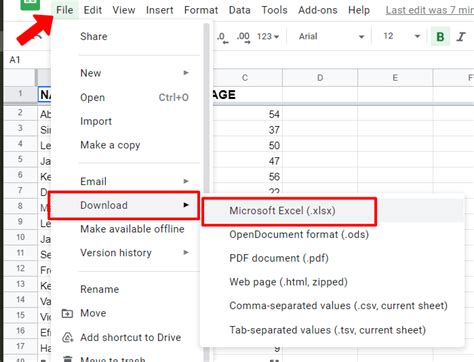Download as Microsoft Excel (.xlsx)
The width and height of the screenshot is (474, 362).
(x=333, y=211)
